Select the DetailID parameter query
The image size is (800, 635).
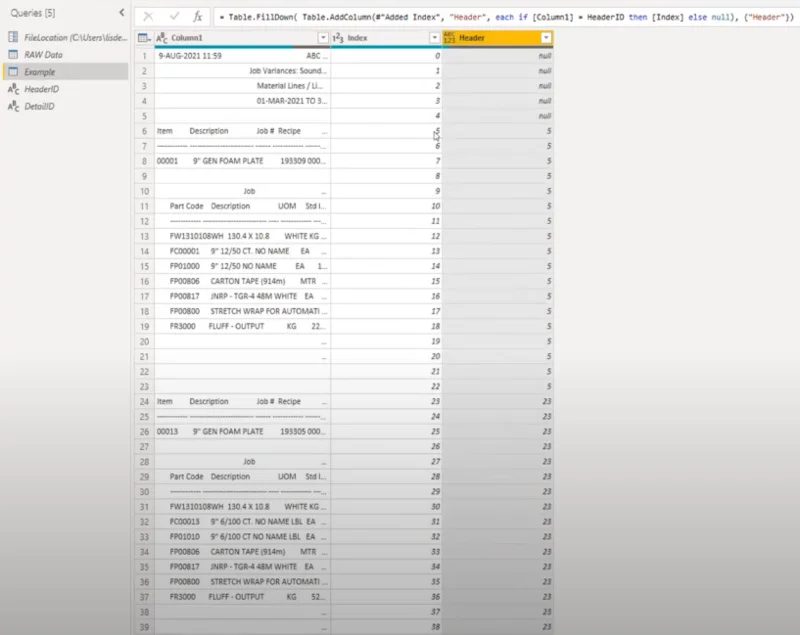point(66,107)
